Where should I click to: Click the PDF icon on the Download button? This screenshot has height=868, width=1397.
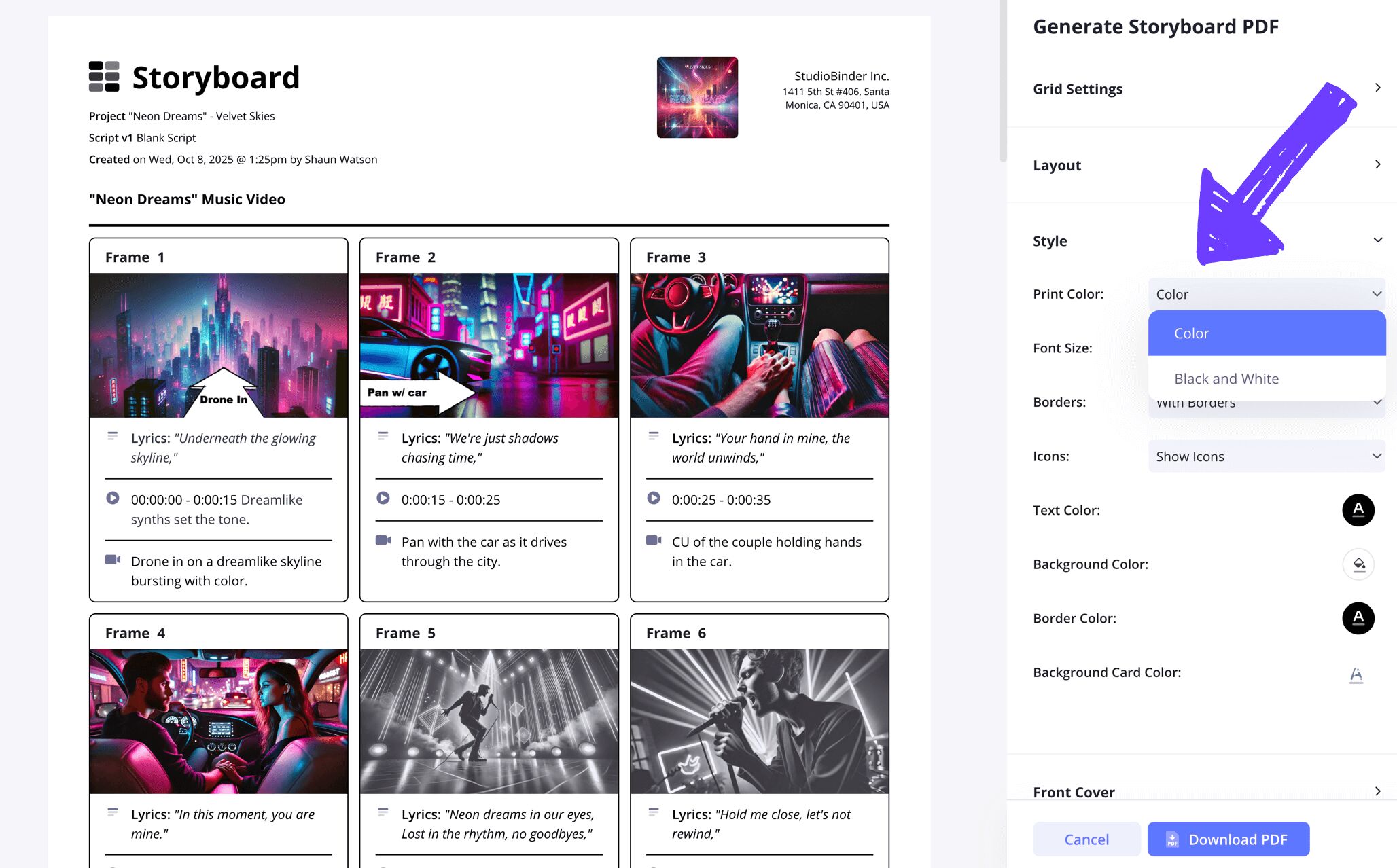click(x=1172, y=839)
